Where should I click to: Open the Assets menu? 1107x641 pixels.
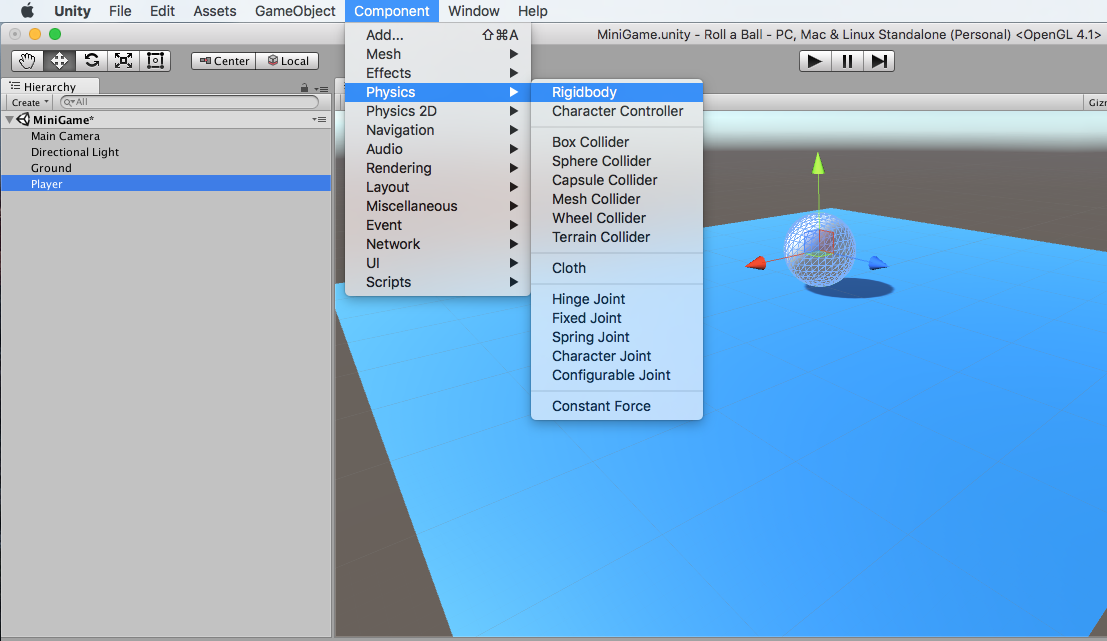215,11
